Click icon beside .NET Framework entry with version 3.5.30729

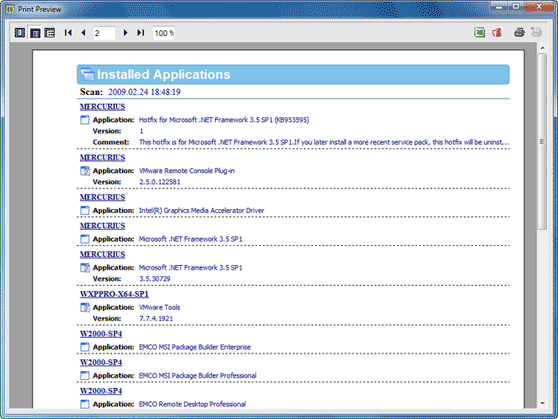(x=85, y=268)
